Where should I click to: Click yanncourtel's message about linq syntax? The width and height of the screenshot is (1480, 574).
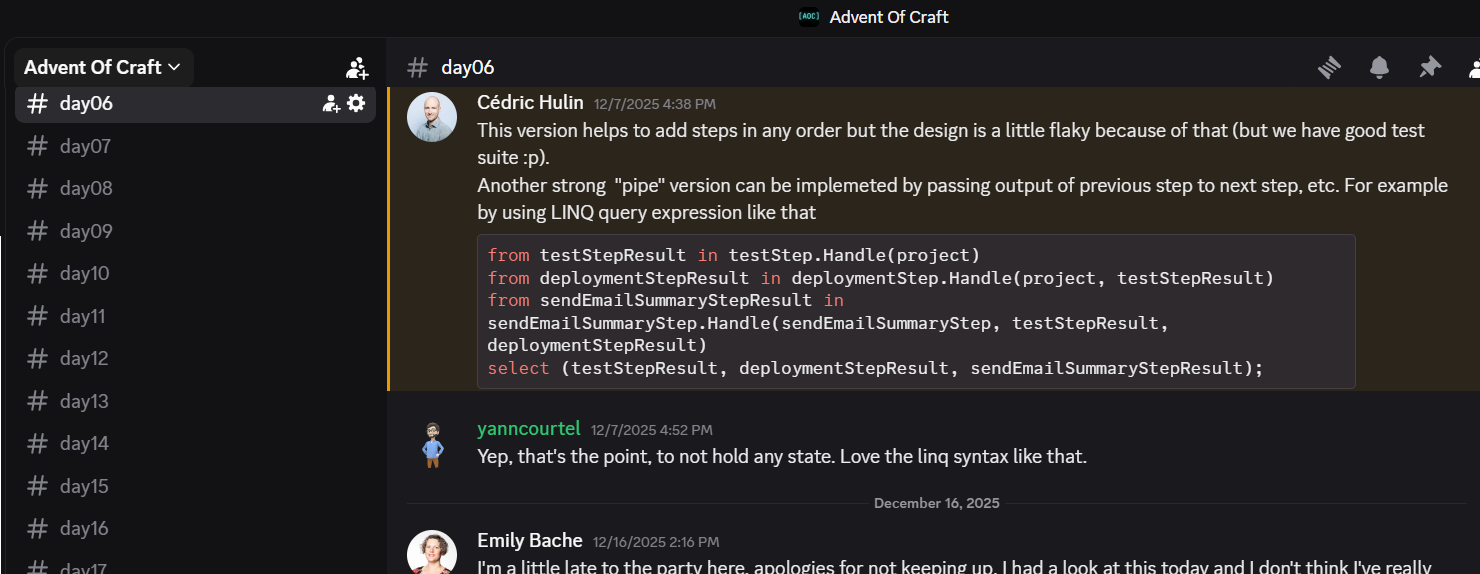[x=782, y=457]
